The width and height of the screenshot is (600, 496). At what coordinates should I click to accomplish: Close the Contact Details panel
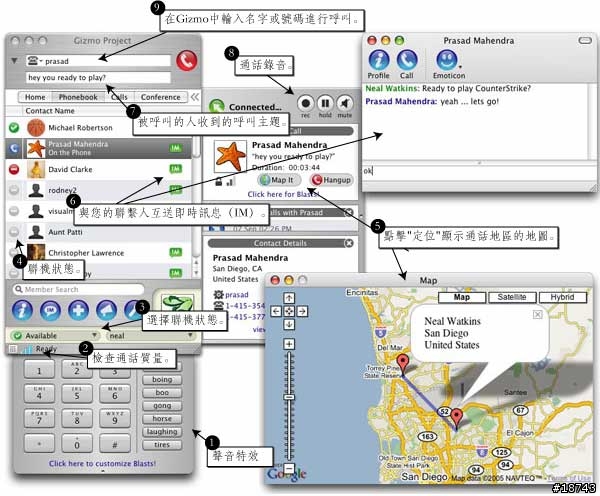click(349, 243)
